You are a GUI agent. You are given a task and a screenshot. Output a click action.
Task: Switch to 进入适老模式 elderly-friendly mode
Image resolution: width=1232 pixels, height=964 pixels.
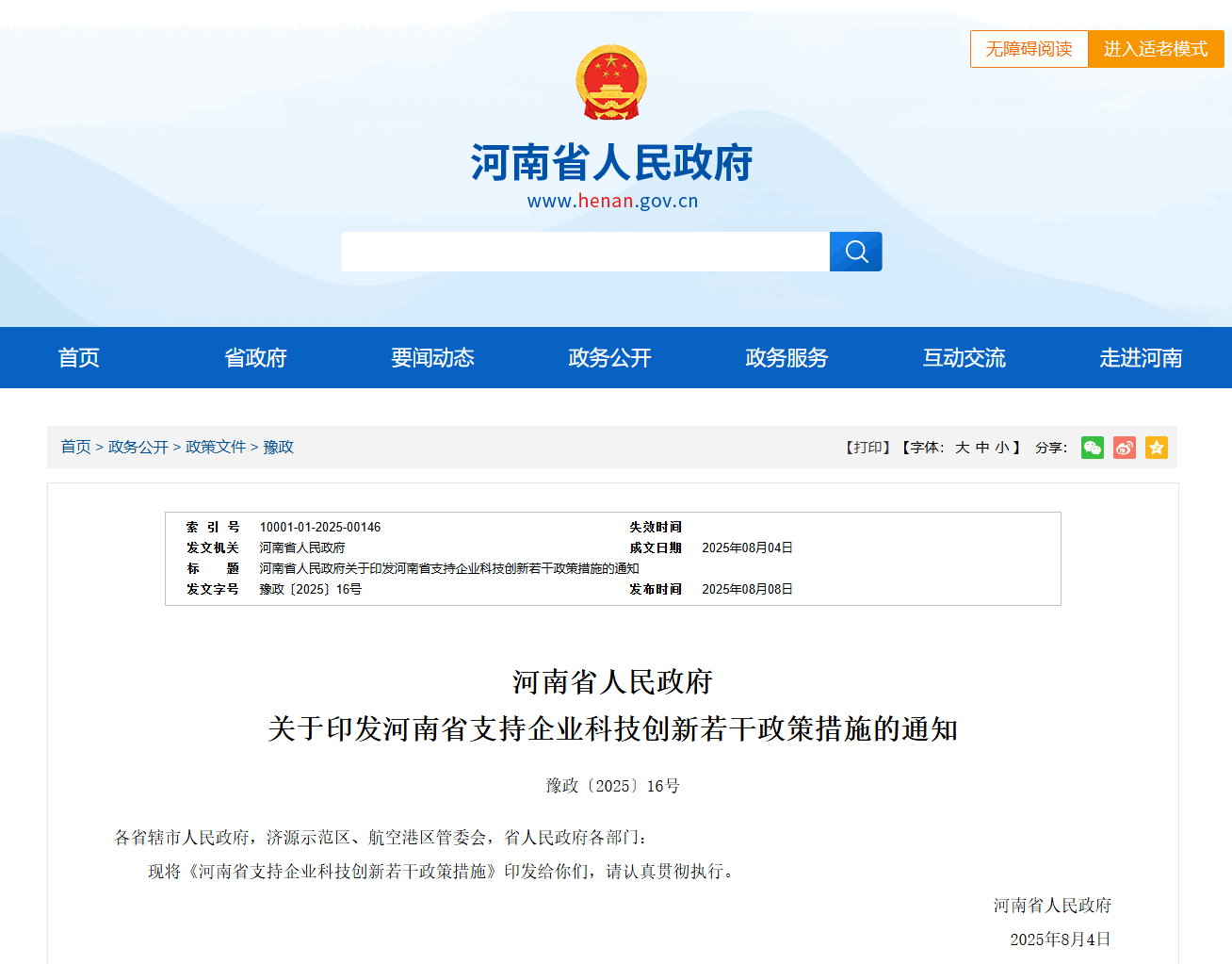point(1155,49)
